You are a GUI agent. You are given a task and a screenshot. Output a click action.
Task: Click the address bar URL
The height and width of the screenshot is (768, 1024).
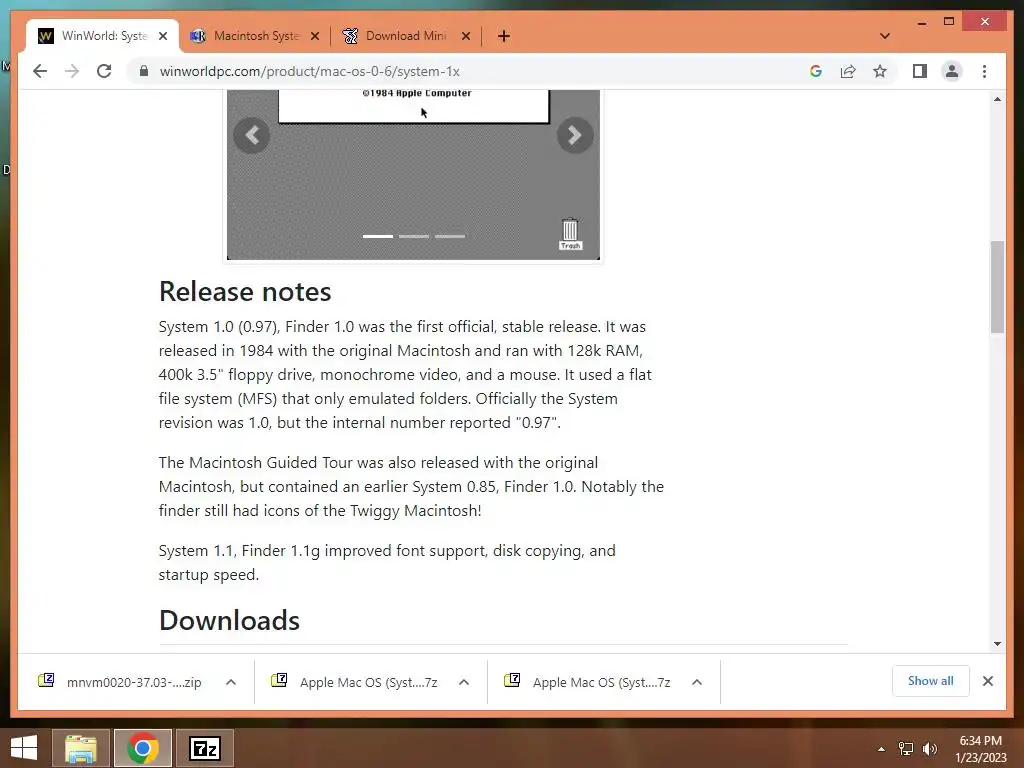click(x=310, y=71)
